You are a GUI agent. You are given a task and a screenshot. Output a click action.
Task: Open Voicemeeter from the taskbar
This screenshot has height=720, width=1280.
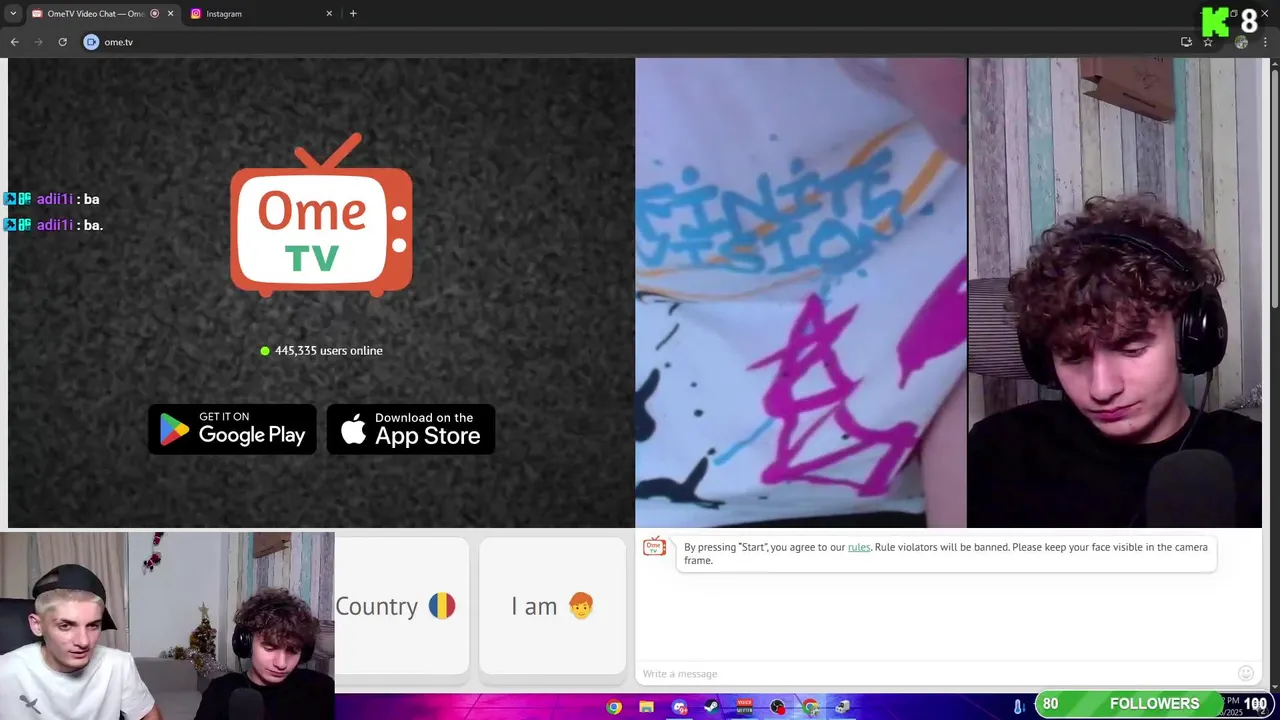coord(745,707)
